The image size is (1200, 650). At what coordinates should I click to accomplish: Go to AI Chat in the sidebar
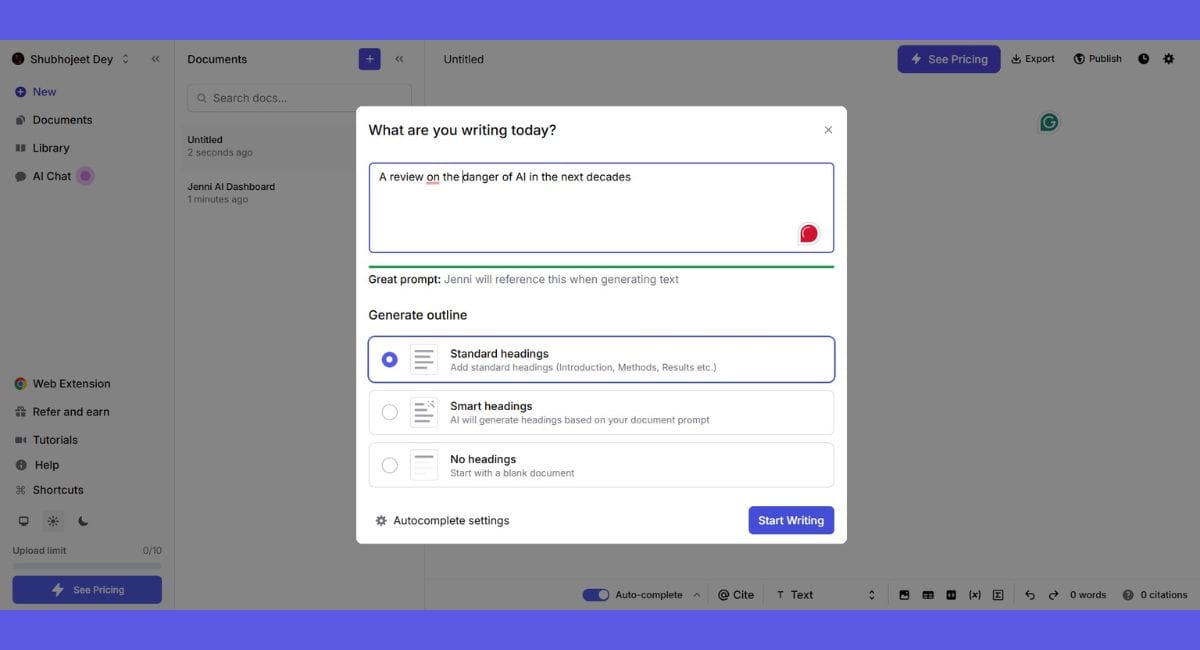(x=52, y=176)
